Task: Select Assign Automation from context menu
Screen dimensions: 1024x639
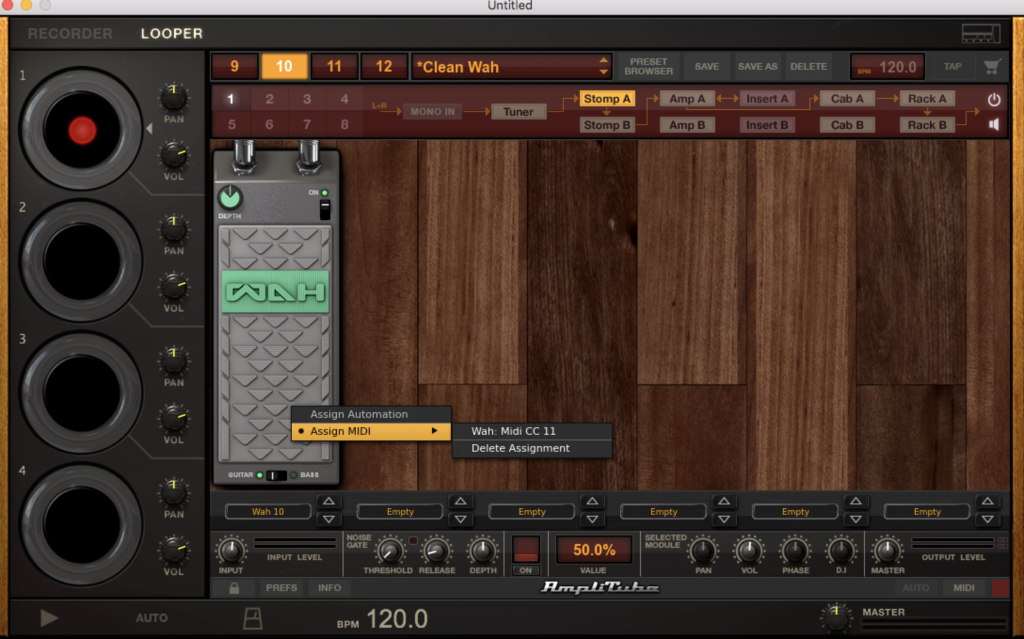Action: coord(359,414)
